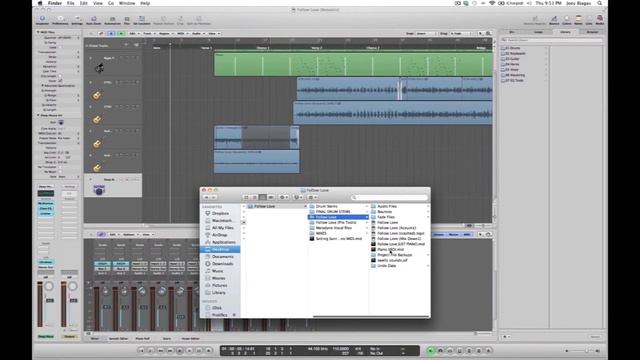640x360 pixels.
Task: Open the Snap dropdown in Arrange area
Action: tap(427, 33)
